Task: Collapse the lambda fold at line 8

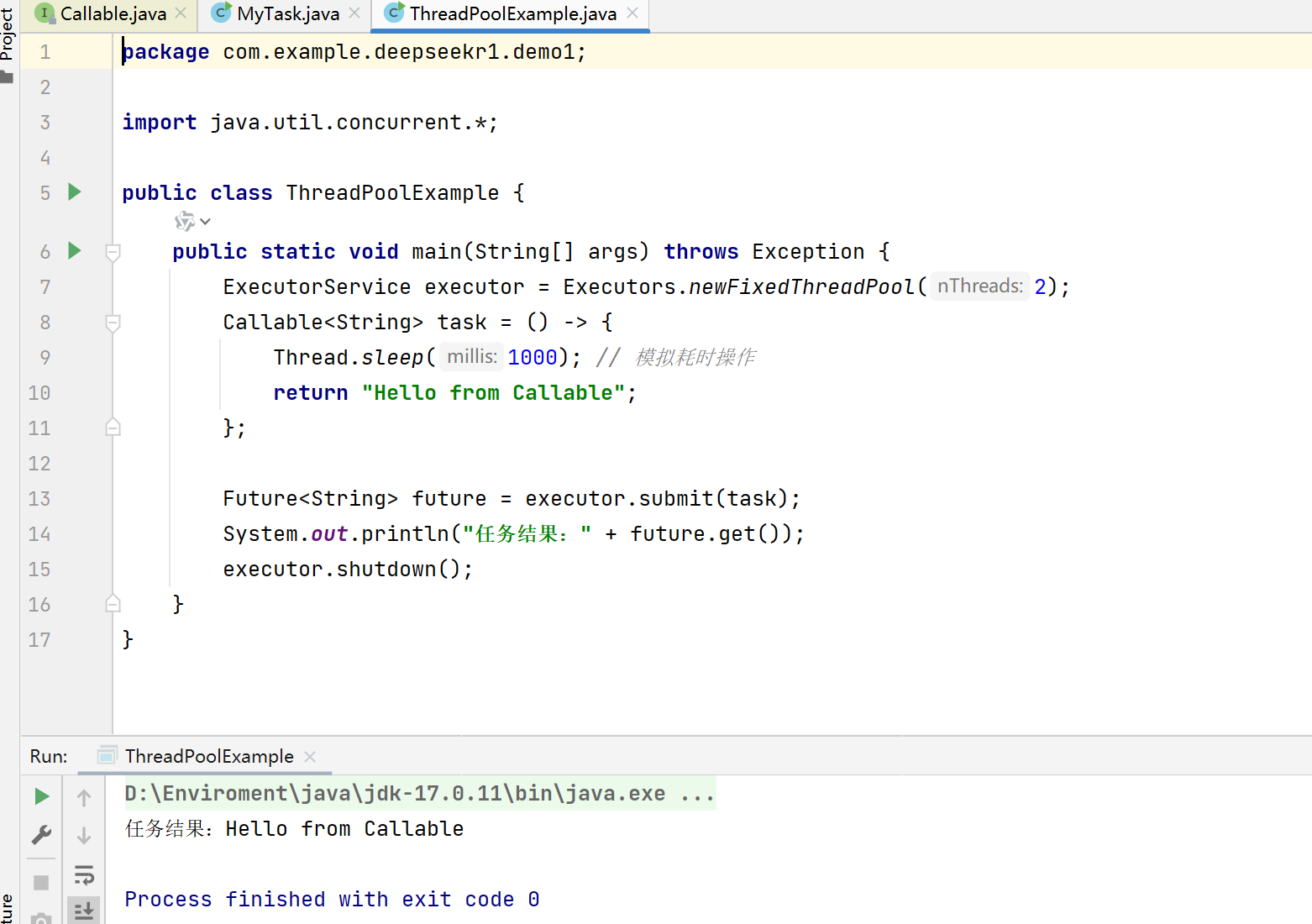Action: (x=113, y=323)
